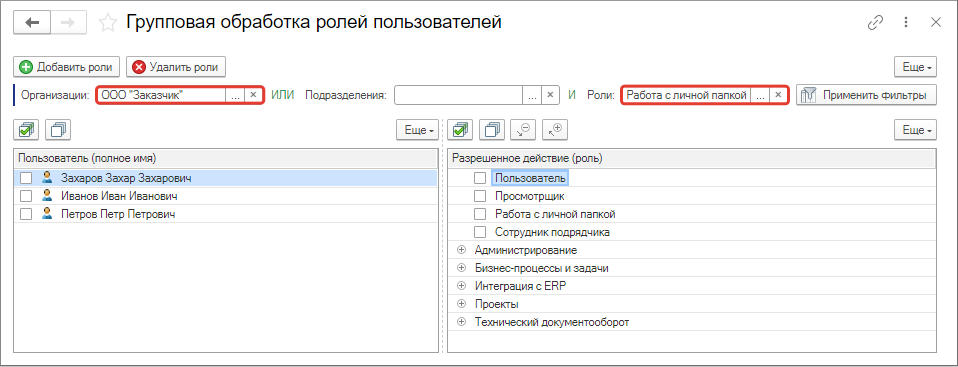Clear the Роли filter field
958x367 pixels.
click(x=778, y=95)
